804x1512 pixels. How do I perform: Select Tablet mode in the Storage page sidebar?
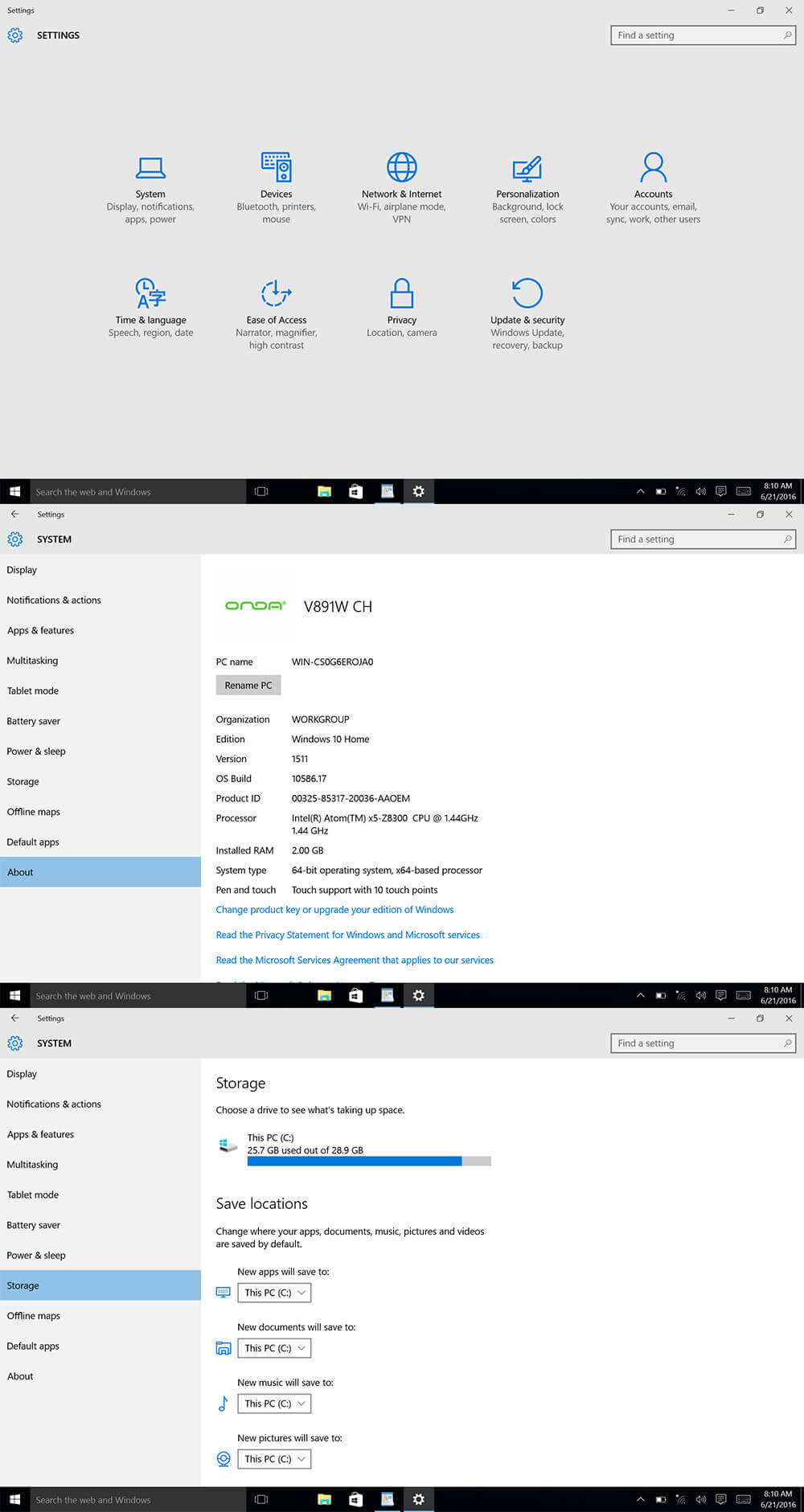click(x=100, y=1194)
